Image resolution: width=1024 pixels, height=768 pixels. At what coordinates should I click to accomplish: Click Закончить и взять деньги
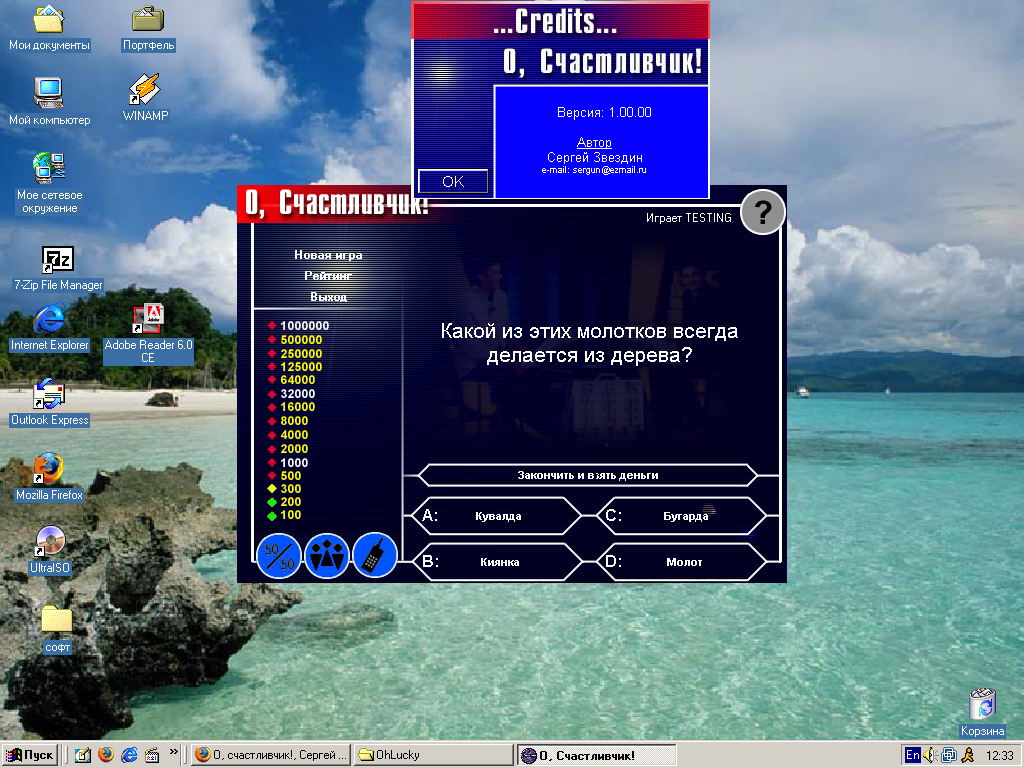[587, 475]
